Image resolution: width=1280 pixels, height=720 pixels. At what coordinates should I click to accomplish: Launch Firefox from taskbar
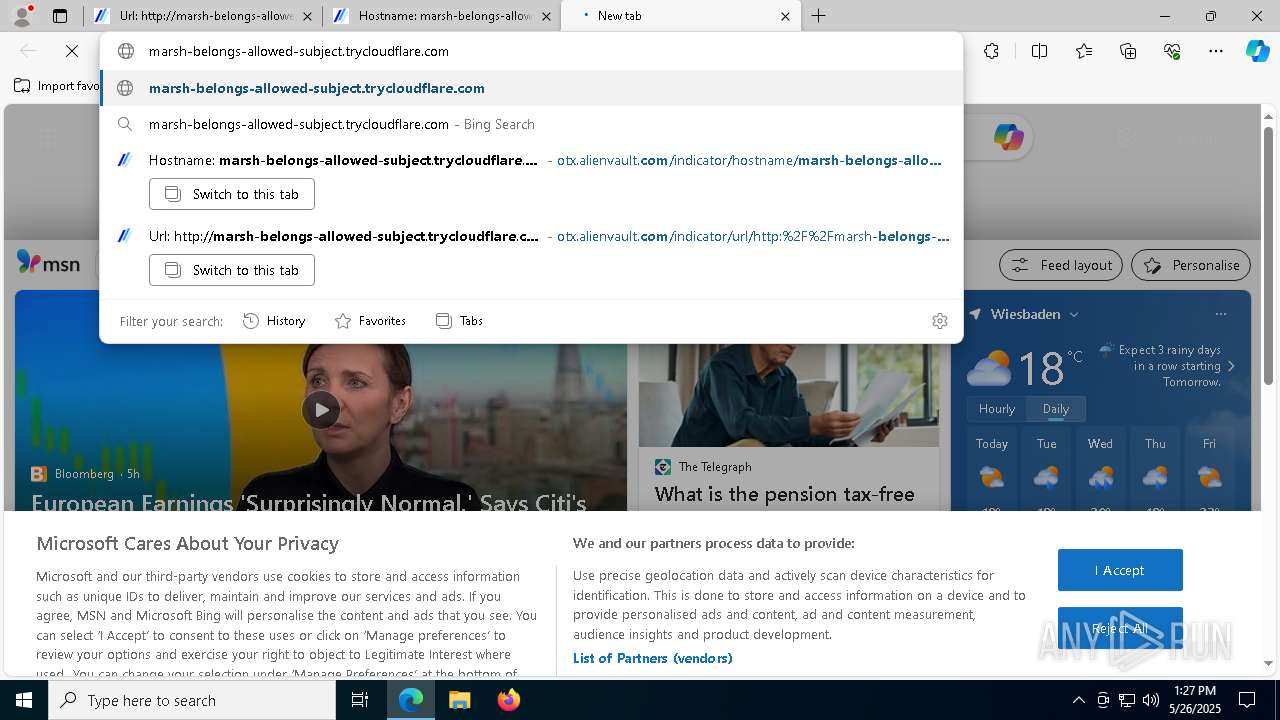coord(508,700)
